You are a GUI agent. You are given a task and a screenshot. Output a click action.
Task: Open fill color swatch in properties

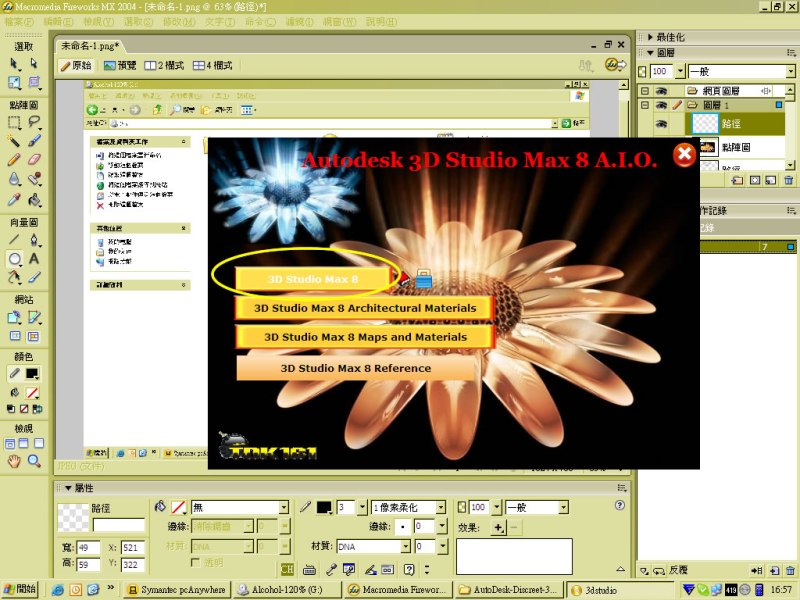[178, 507]
